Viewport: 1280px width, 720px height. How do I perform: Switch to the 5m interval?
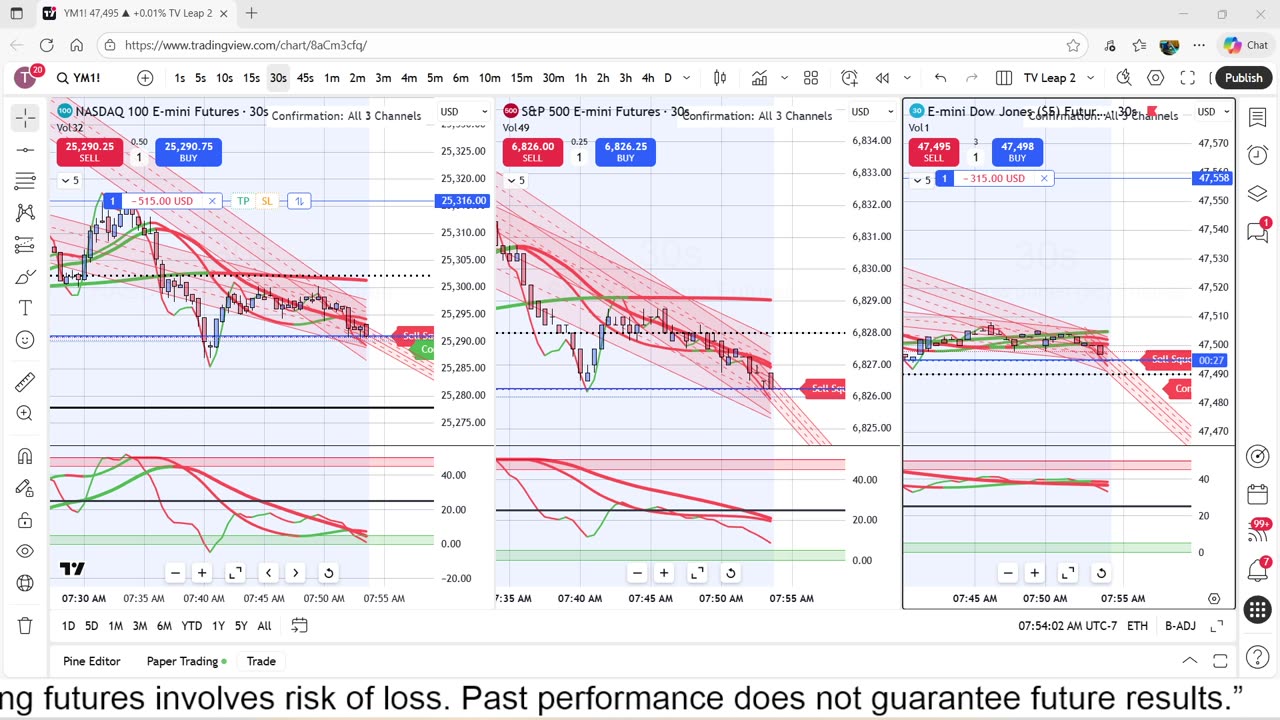click(435, 78)
